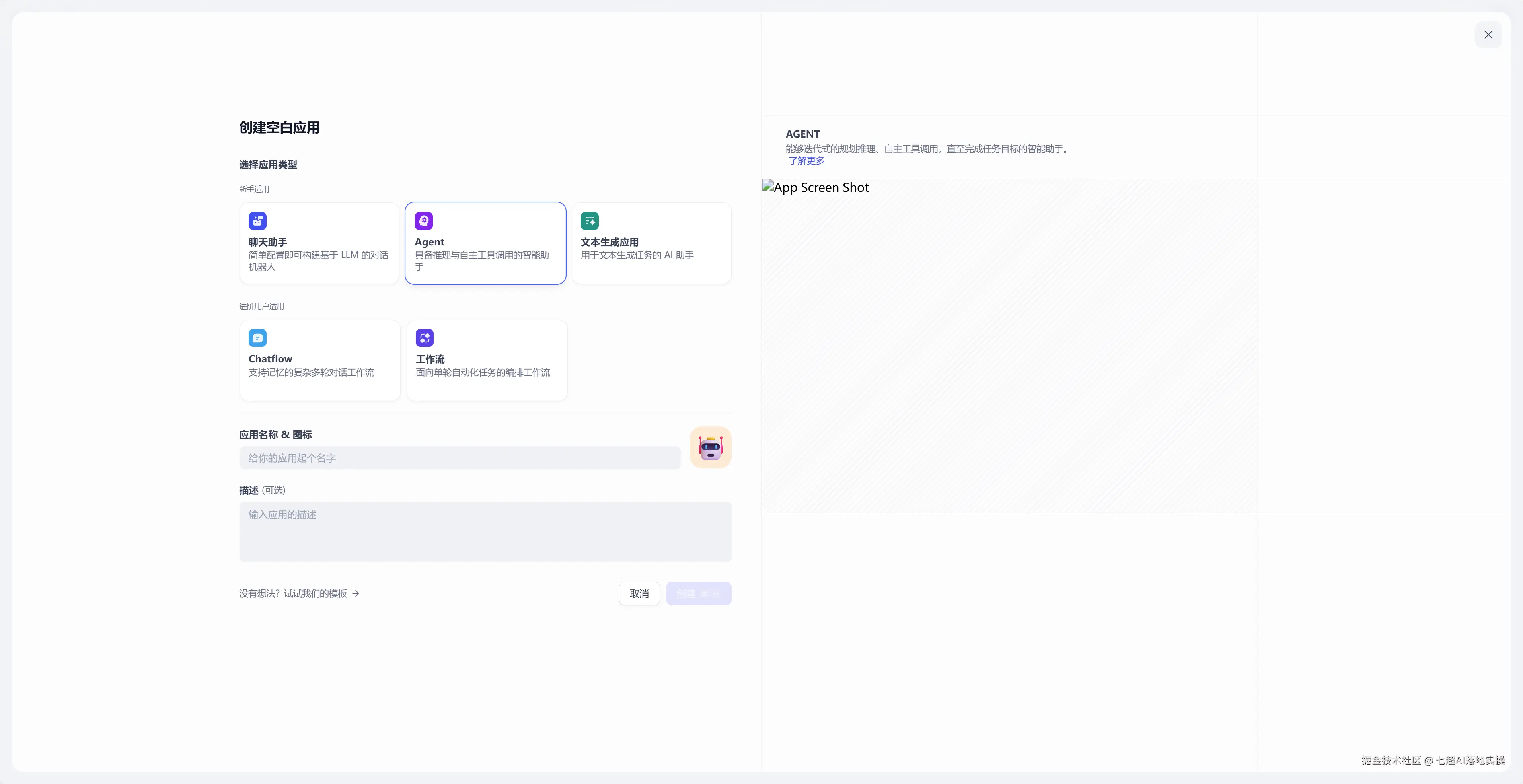Click the purple Agent icon
The width and height of the screenshot is (1523, 784).
pyautogui.click(x=423, y=220)
